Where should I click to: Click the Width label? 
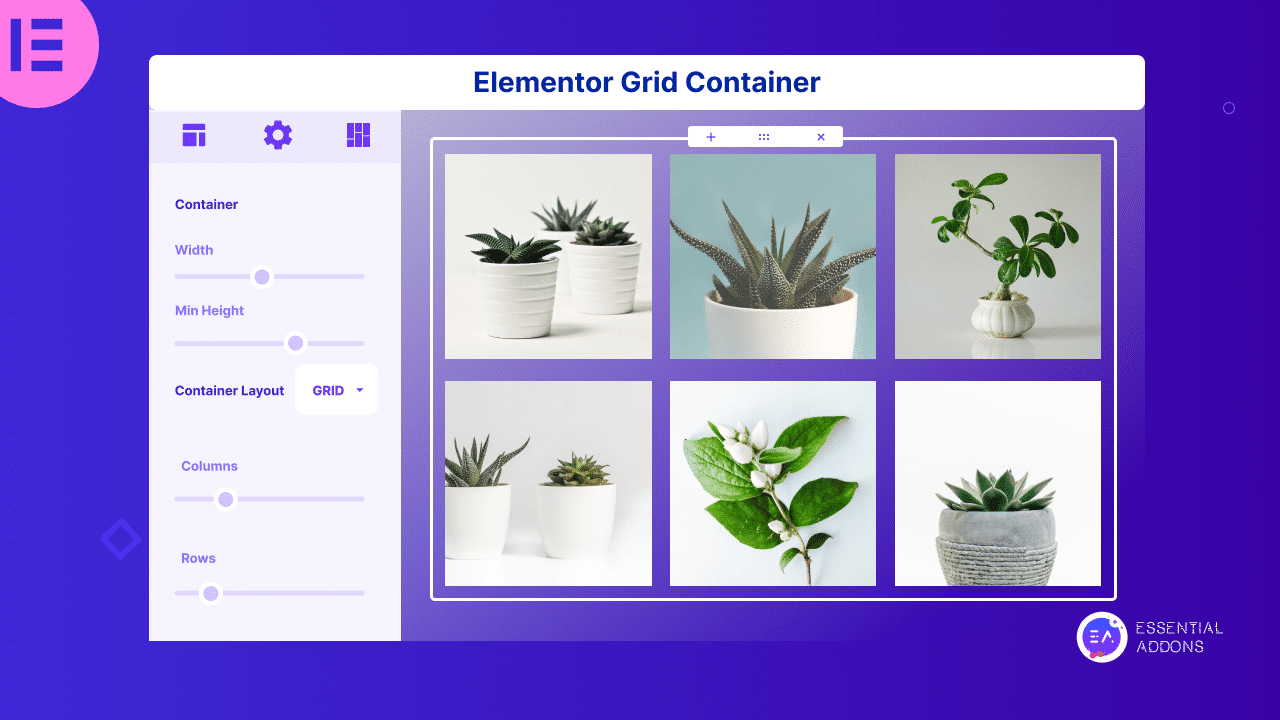[194, 250]
